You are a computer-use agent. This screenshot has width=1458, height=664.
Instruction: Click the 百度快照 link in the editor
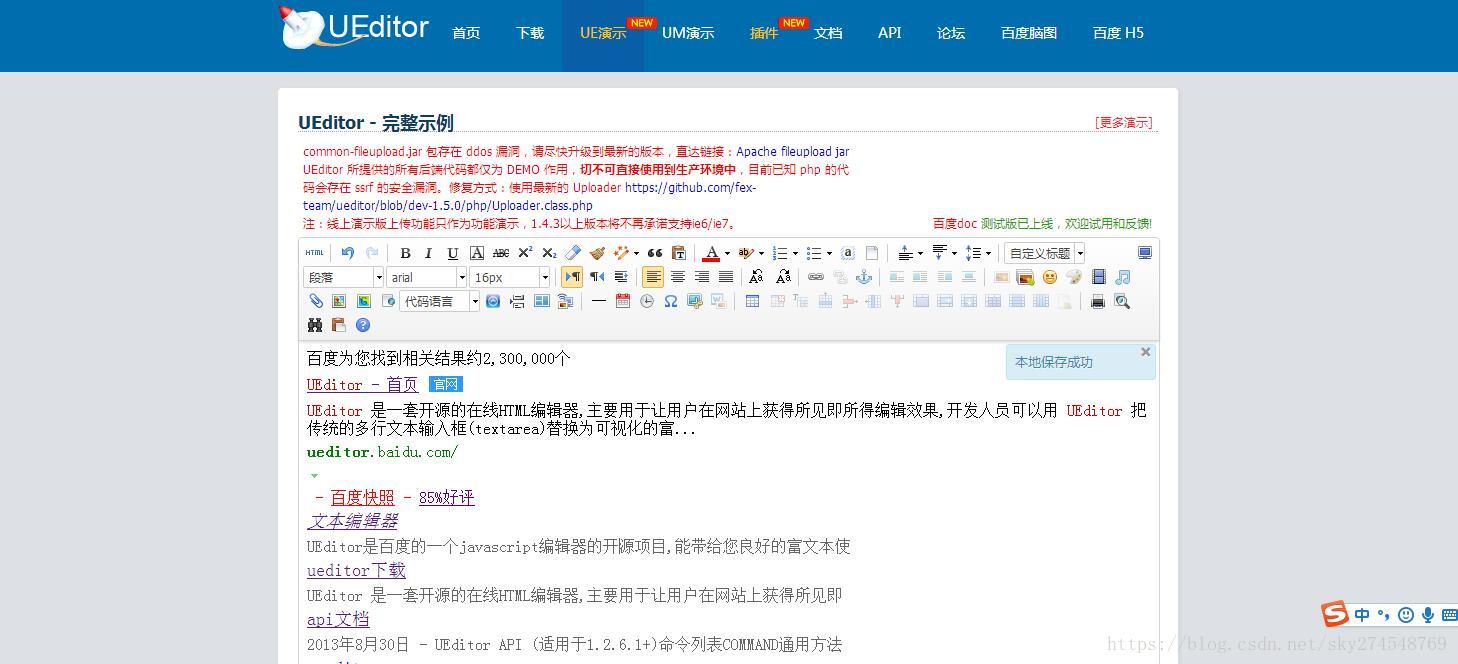362,497
